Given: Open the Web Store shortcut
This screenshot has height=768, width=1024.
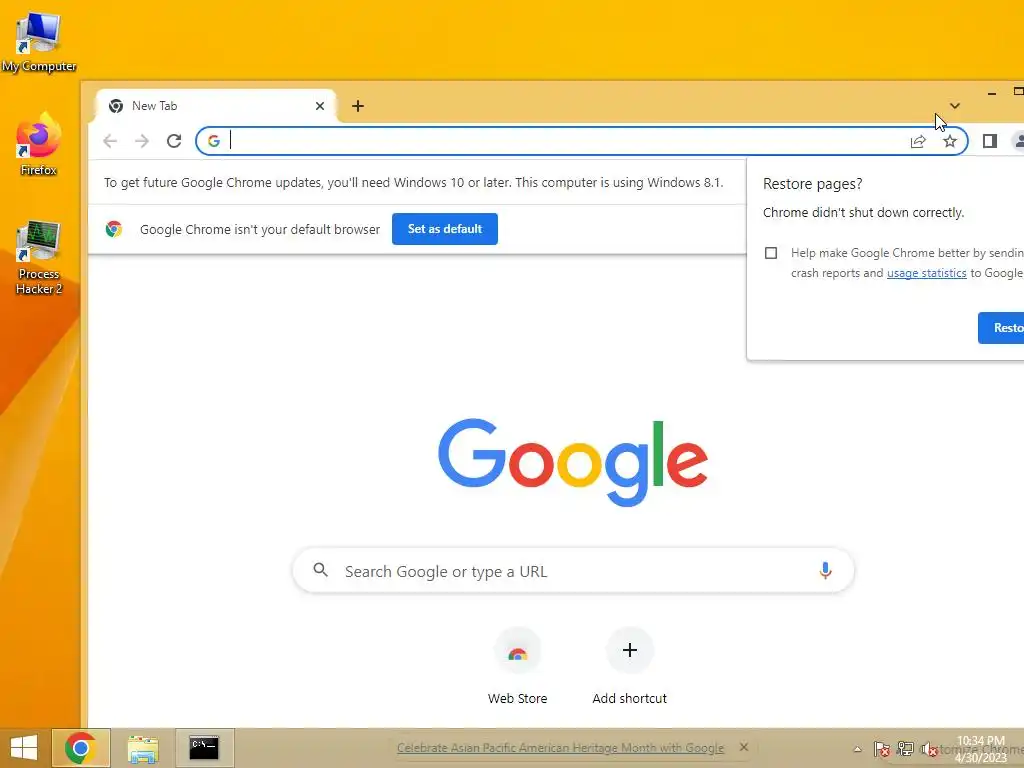Looking at the screenshot, I should 517,666.
